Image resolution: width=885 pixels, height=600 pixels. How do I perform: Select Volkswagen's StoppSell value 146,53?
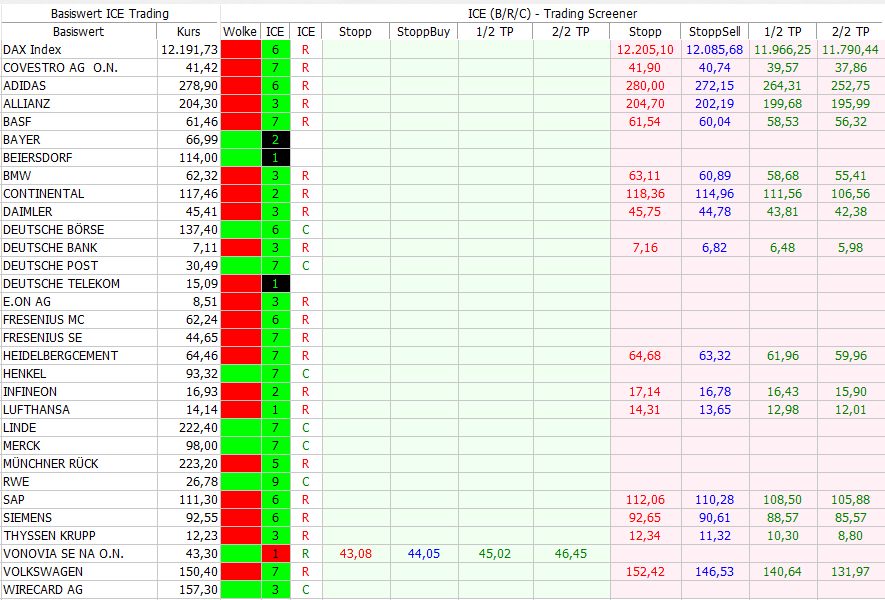715,572
